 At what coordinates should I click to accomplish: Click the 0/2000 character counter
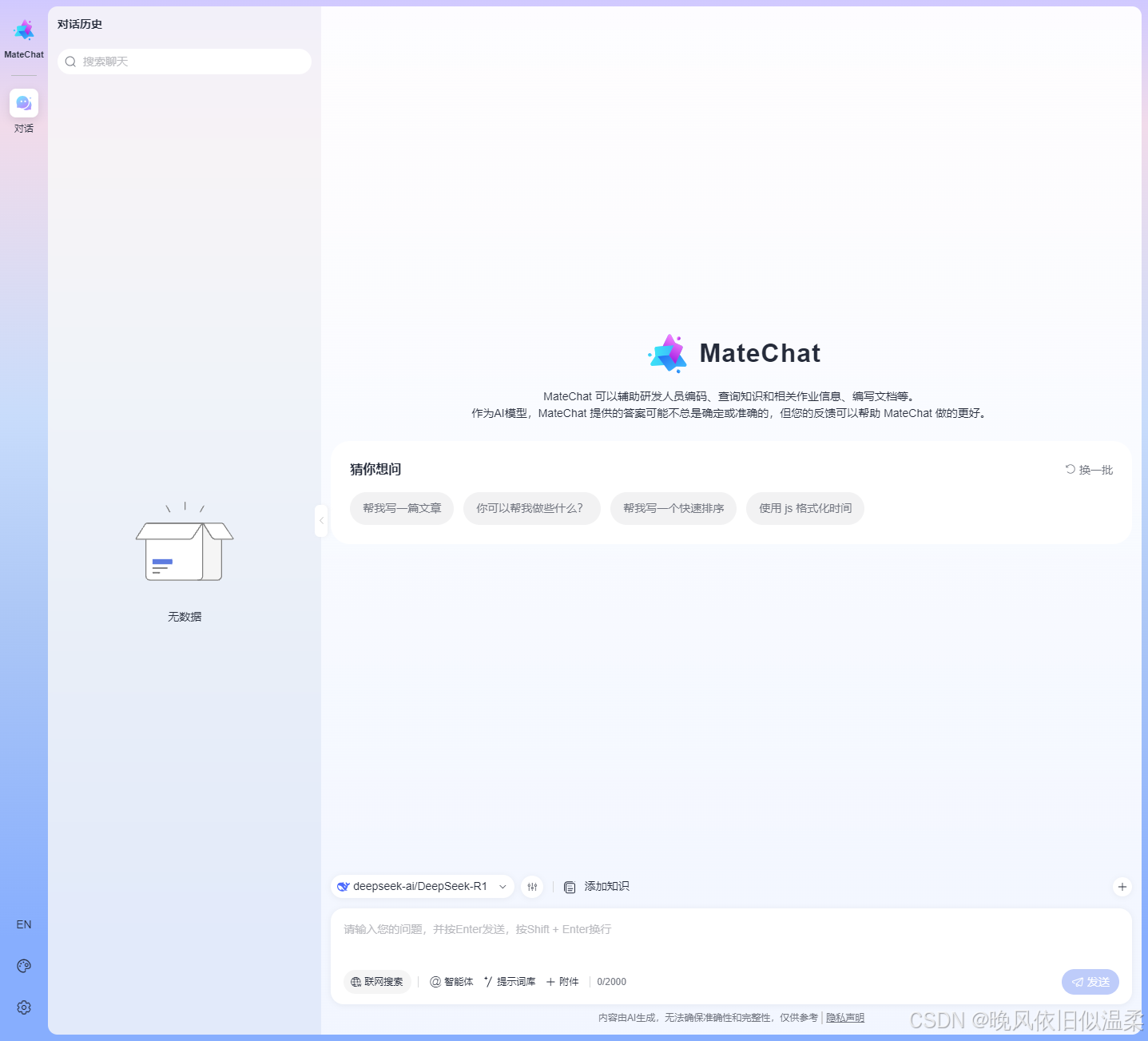pyautogui.click(x=612, y=982)
